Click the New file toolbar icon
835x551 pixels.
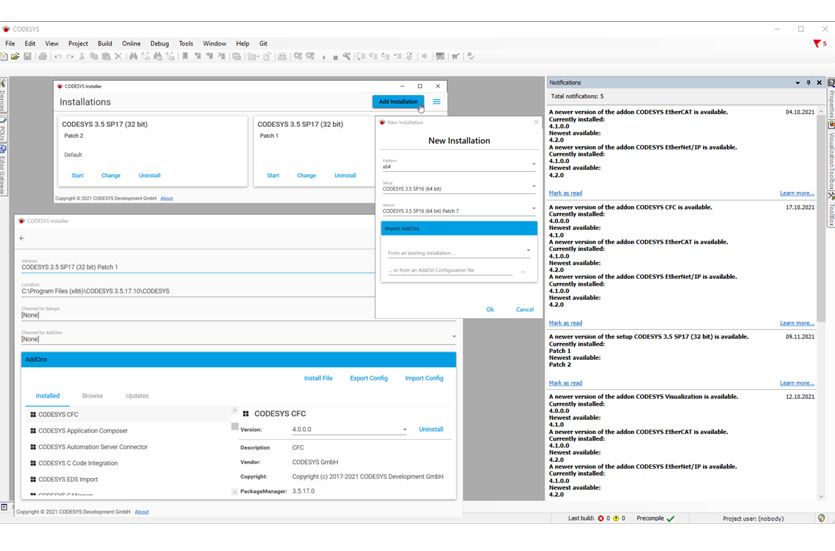tap(4, 56)
